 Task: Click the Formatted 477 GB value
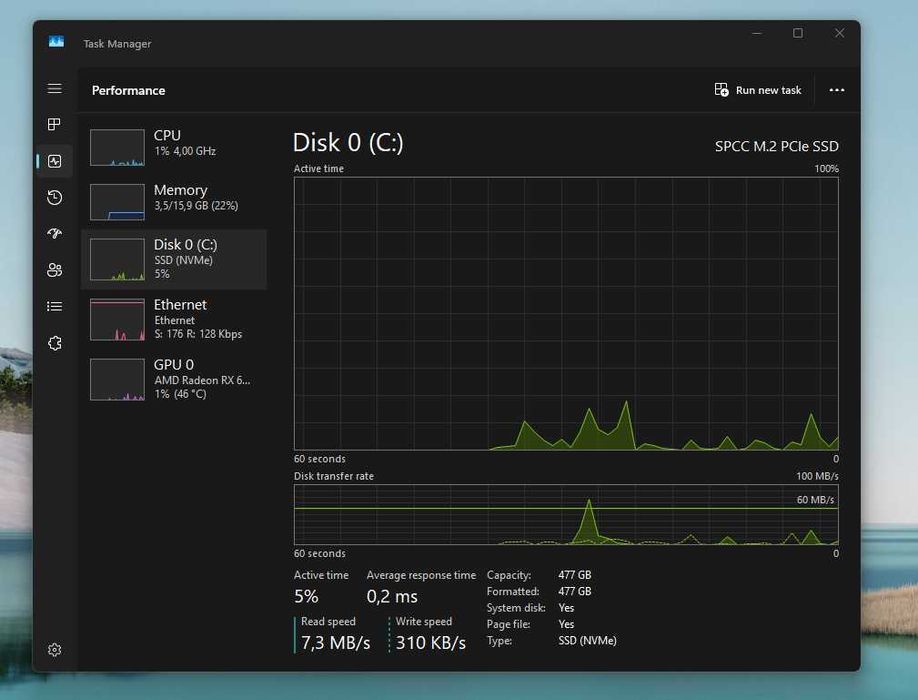(x=574, y=591)
